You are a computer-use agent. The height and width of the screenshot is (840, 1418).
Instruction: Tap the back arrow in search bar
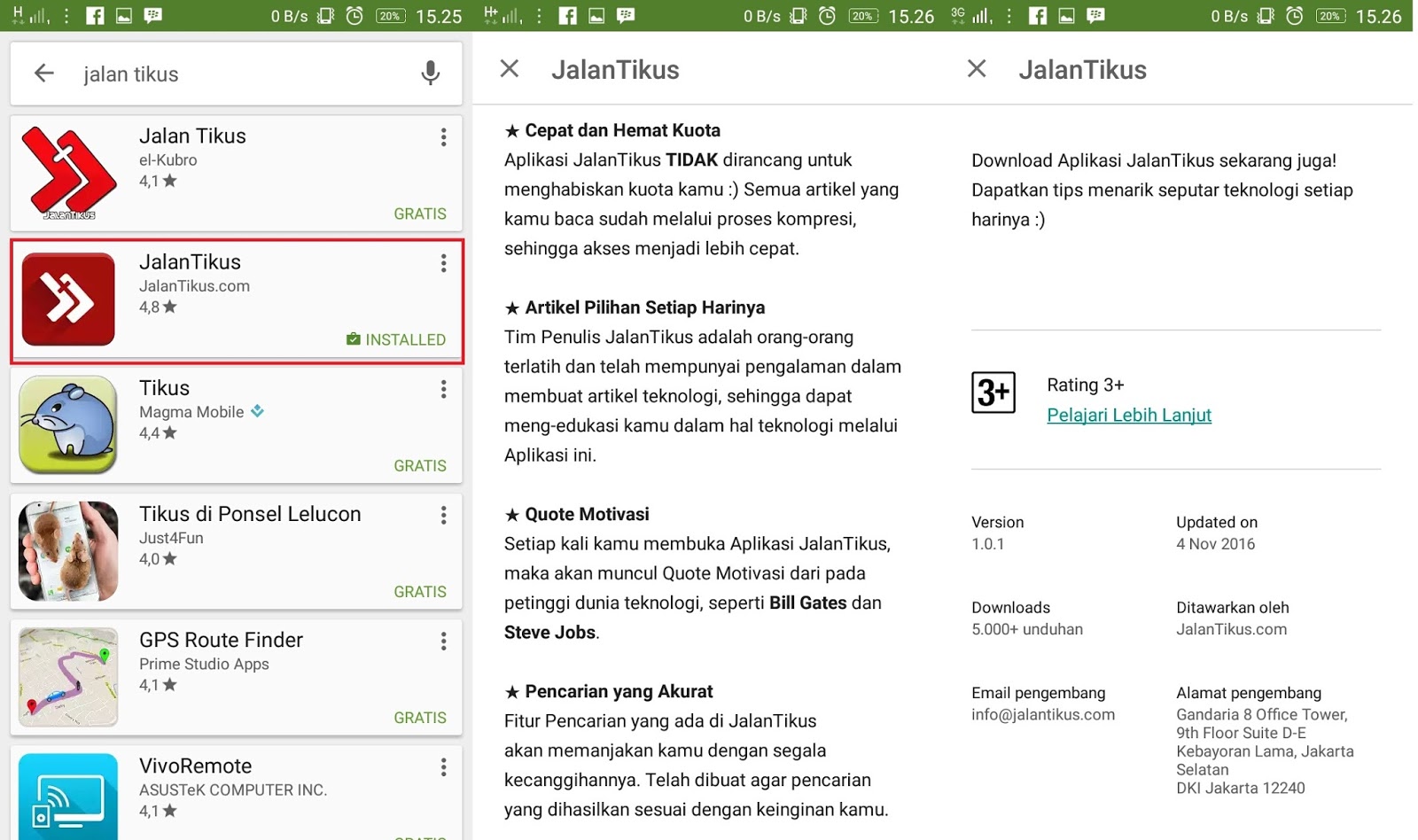(44, 74)
